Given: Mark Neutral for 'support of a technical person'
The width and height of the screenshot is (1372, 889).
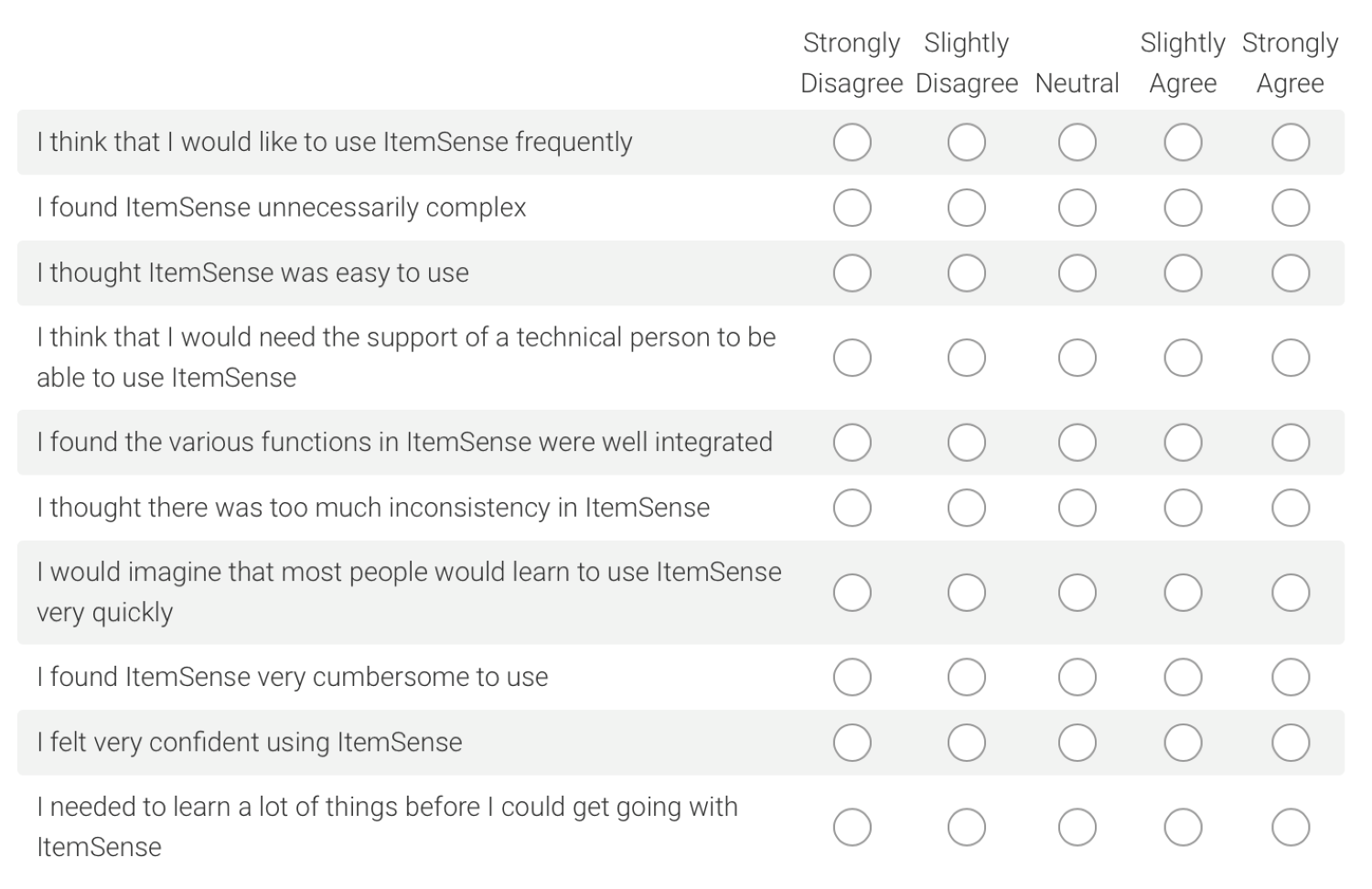Looking at the screenshot, I should point(1077,358).
